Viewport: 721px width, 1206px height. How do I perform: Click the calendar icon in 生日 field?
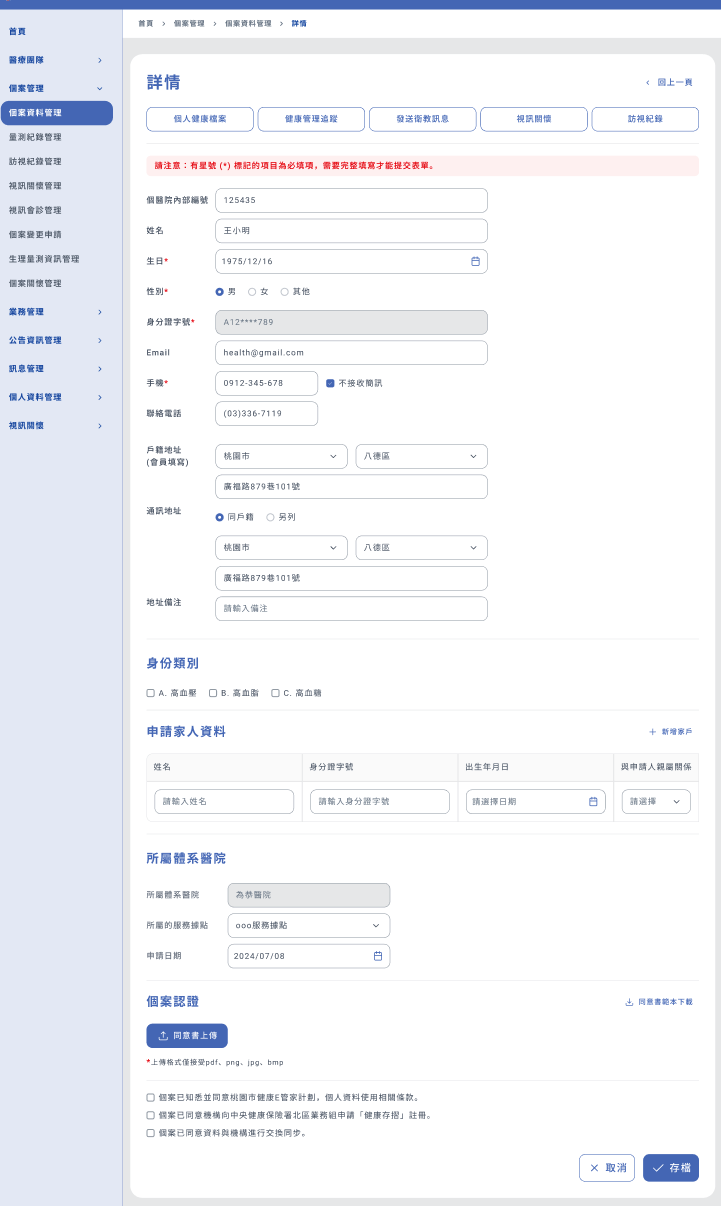pos(476,261)
